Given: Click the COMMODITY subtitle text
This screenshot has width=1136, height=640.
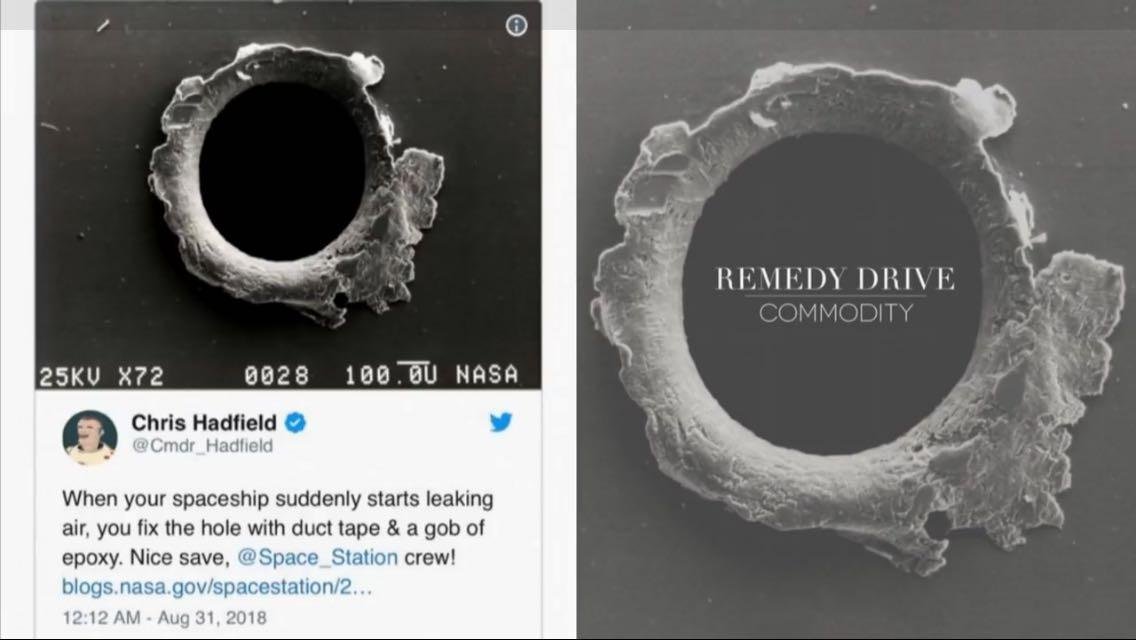Looking at the screenshot, I should pos(836,313).
